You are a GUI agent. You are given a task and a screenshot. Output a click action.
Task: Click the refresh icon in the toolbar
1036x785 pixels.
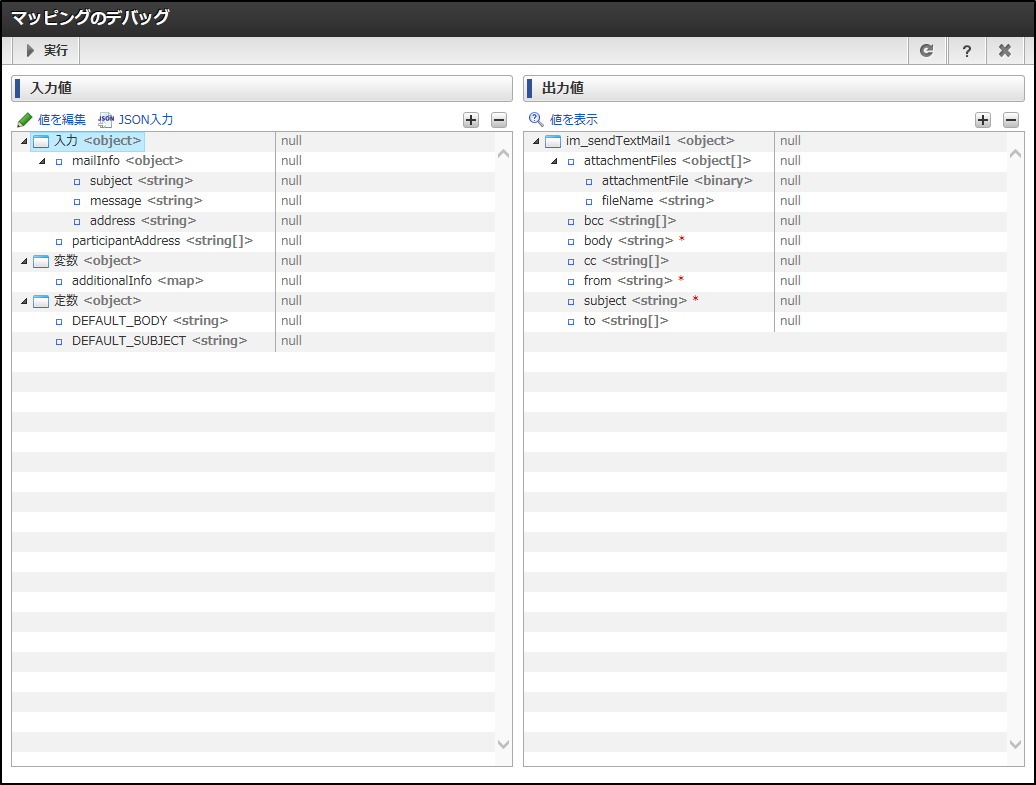(x=927, y=51)
